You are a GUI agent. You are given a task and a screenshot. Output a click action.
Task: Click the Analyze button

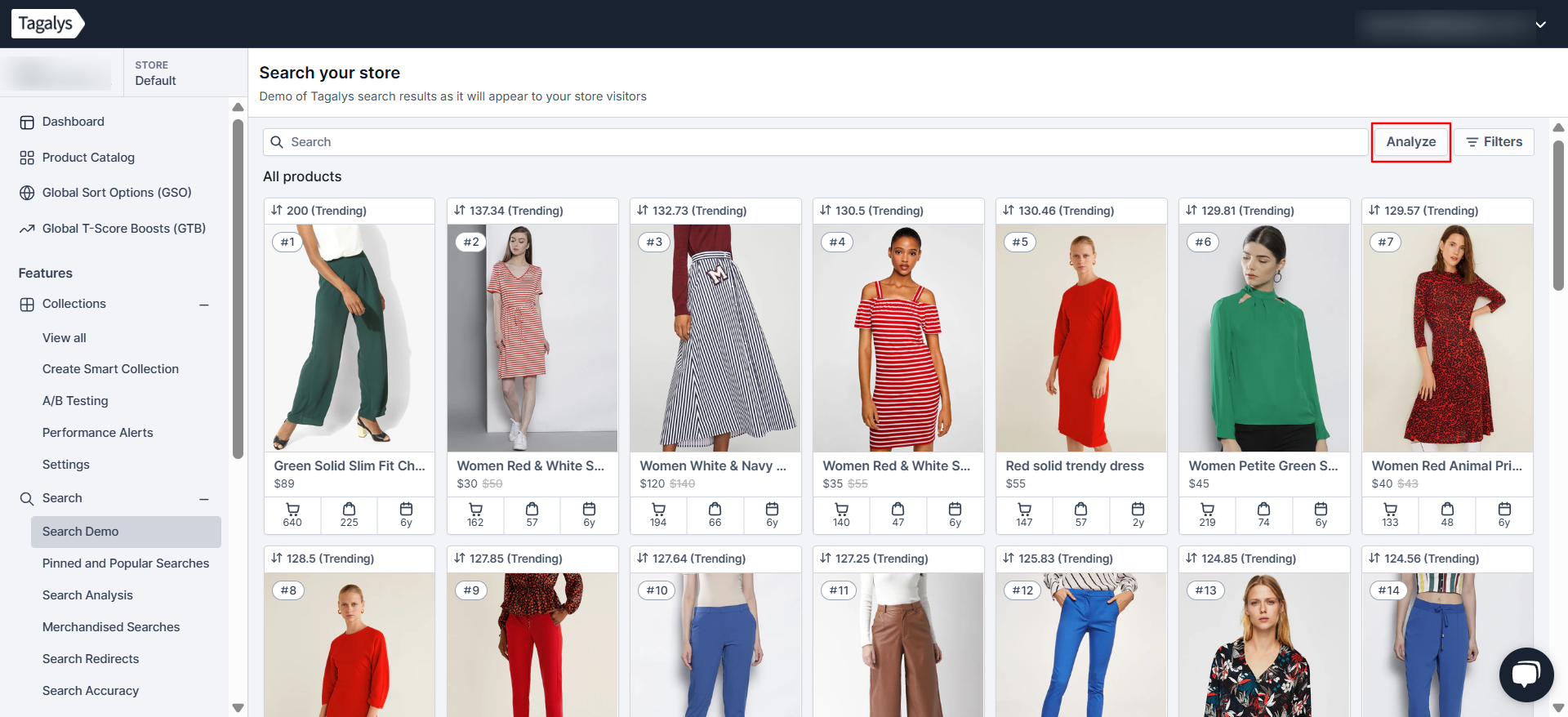(x=1410, y=142)
